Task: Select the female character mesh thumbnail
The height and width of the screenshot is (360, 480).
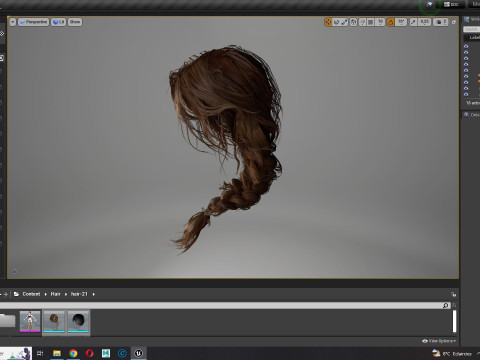Action: coord(30,321)
